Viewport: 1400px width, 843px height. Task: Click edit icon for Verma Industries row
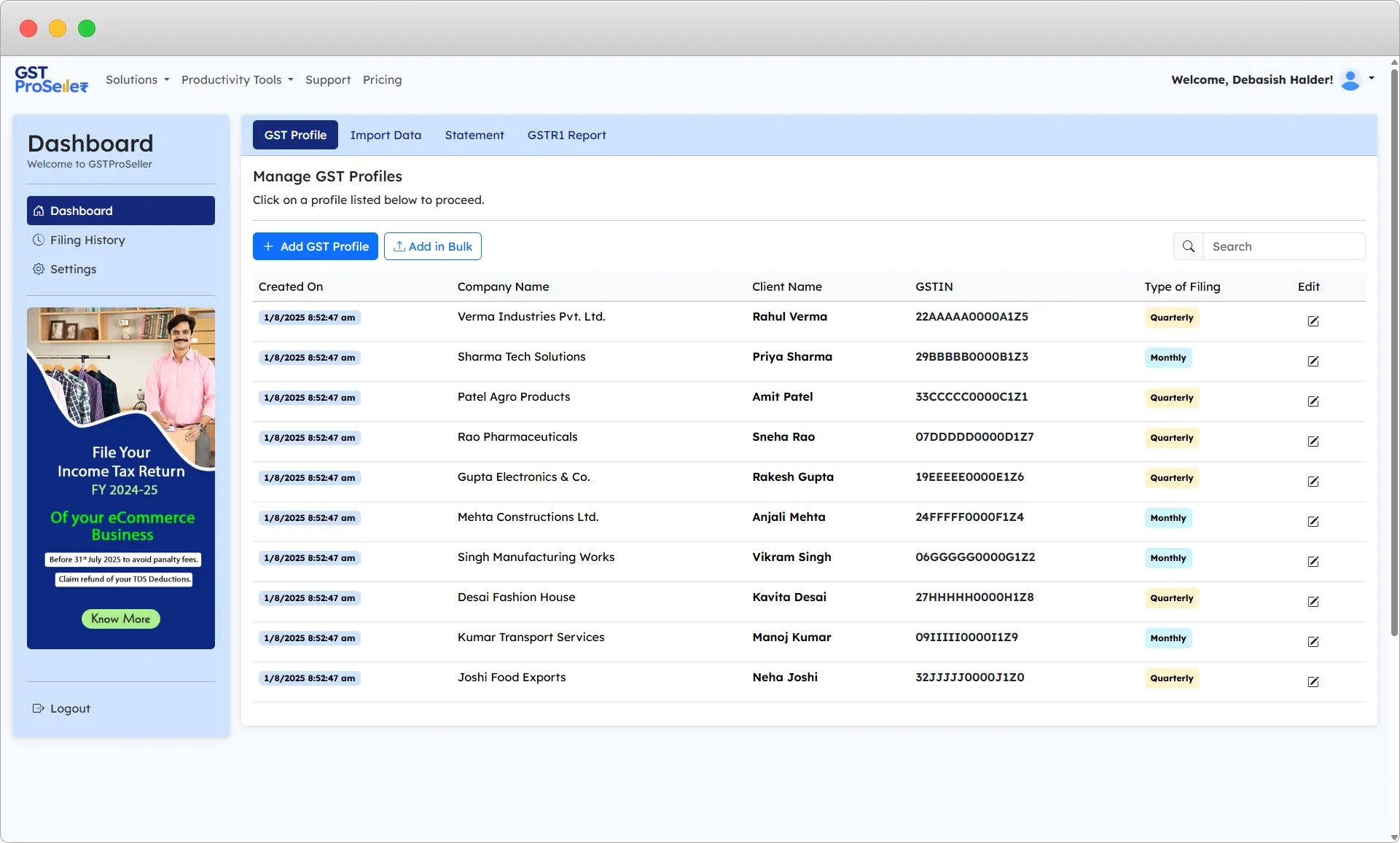[x=1313, y=321]
